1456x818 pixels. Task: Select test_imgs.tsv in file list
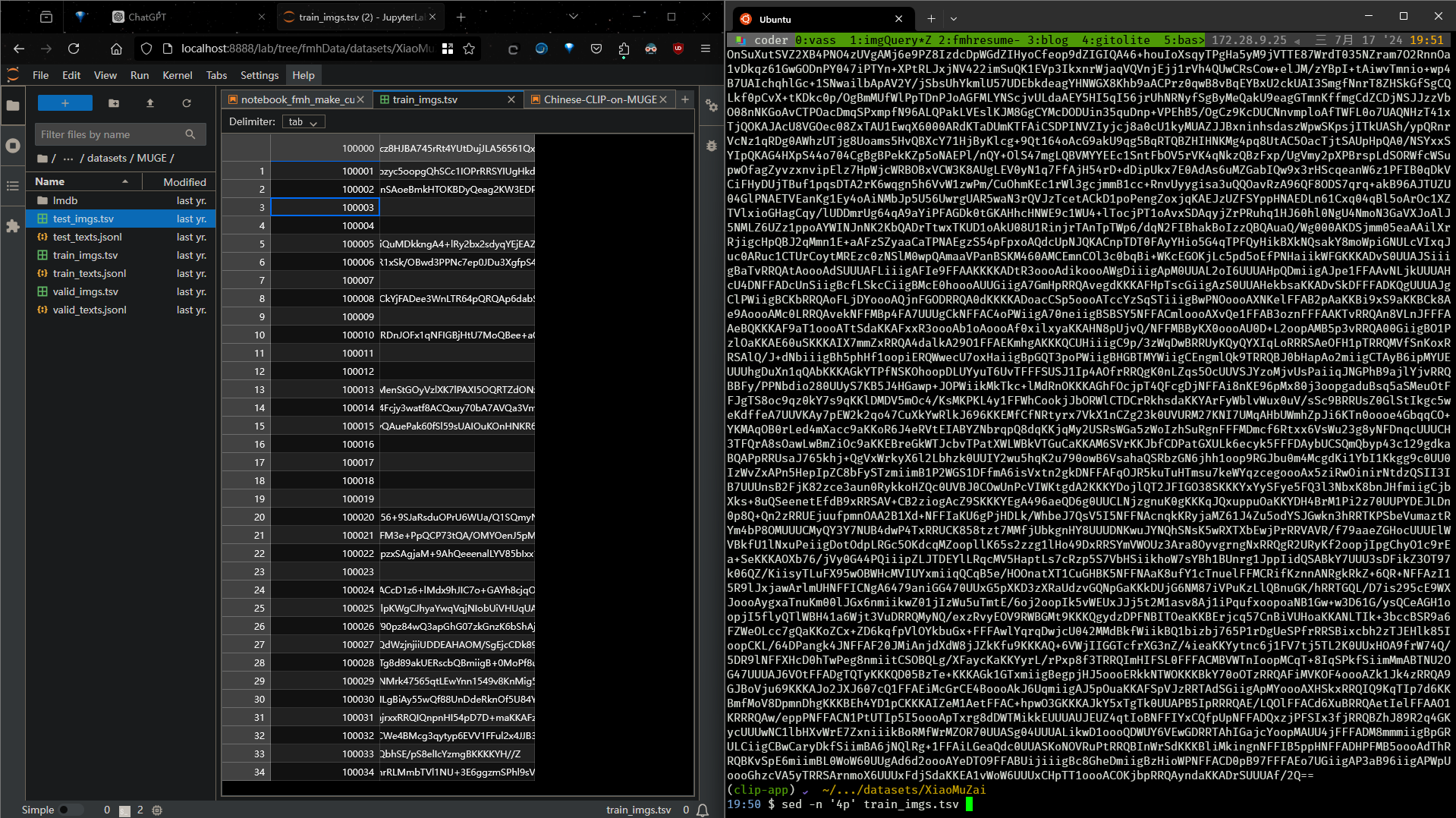coord(121,219)
